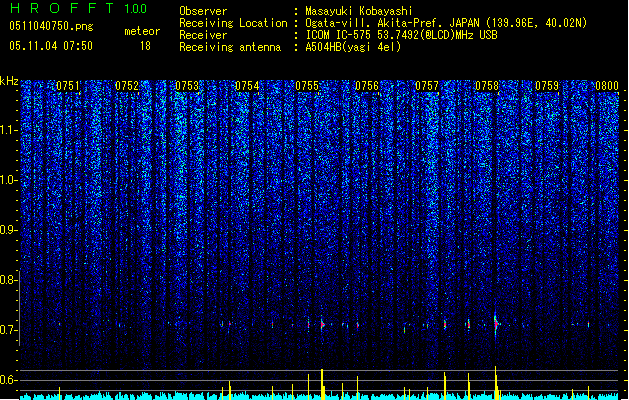This screenshot has width=629, height=400.
Task: Click the 1.1 kHz axis label
Action: (9, 130)
